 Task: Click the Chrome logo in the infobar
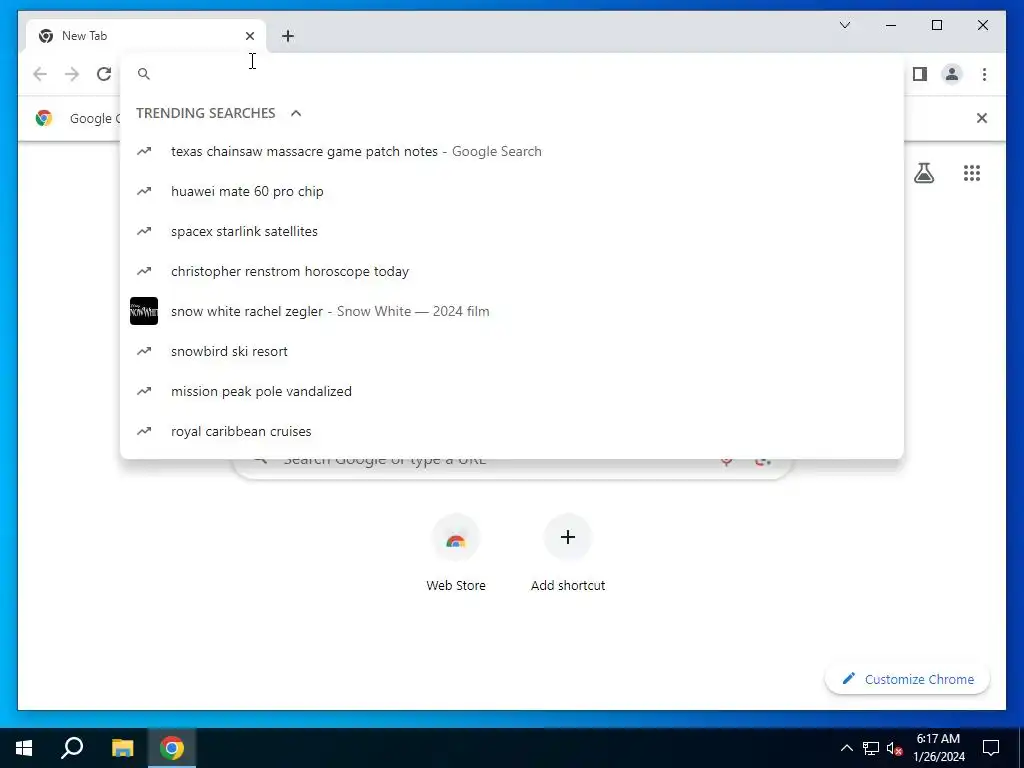(44, 118)
